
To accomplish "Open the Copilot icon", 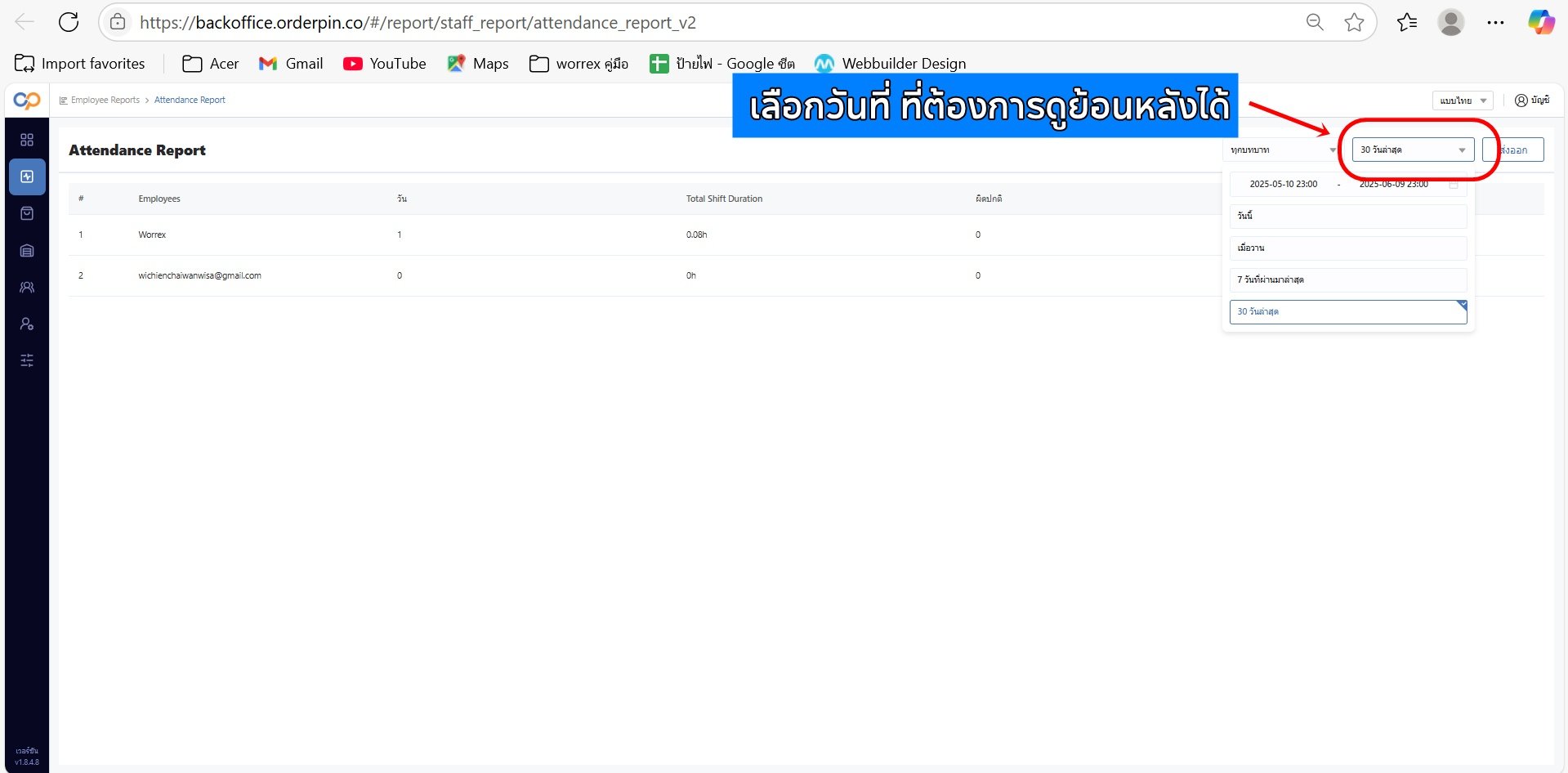I will (x=1541, y=22).
